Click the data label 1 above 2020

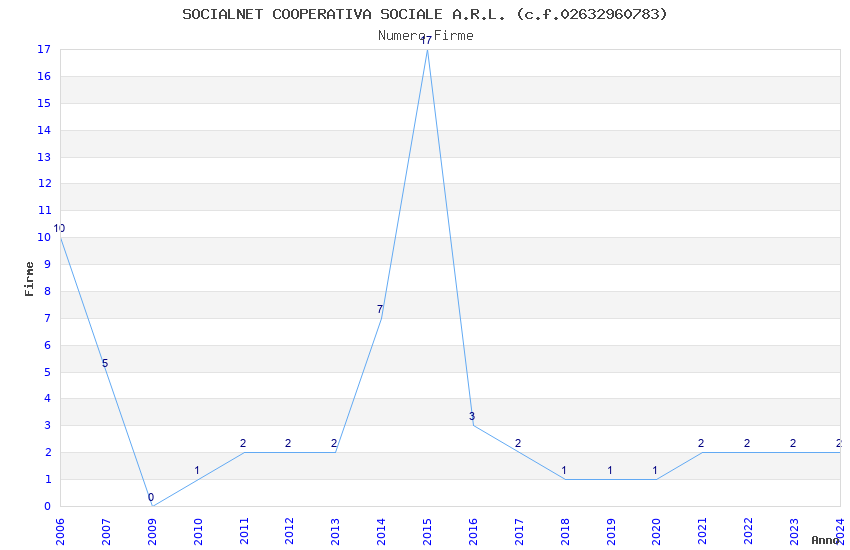(655, 470)
